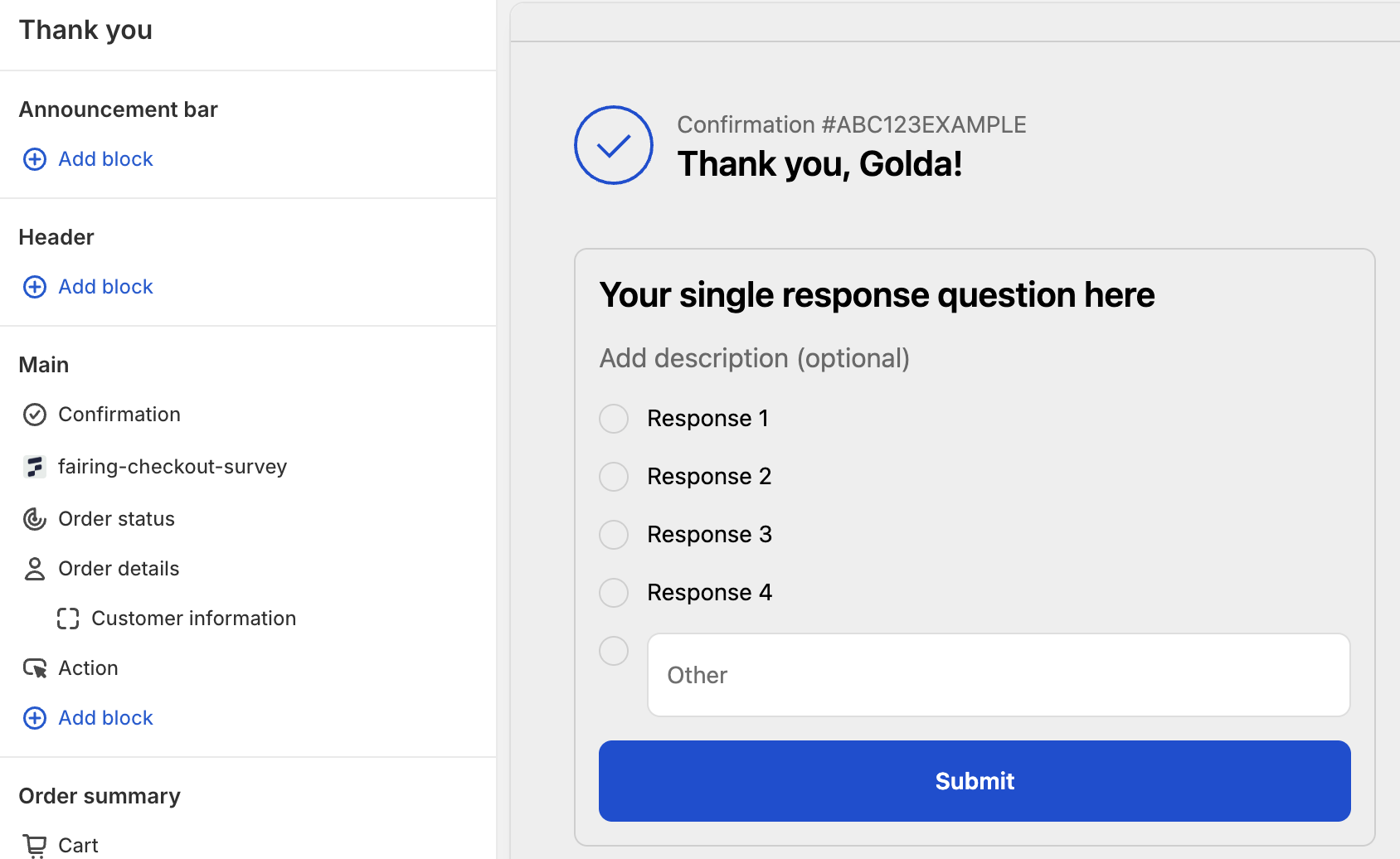Screen dimensions: 1400x859
Task: Click the Order status icon
Action: point(35,519)
